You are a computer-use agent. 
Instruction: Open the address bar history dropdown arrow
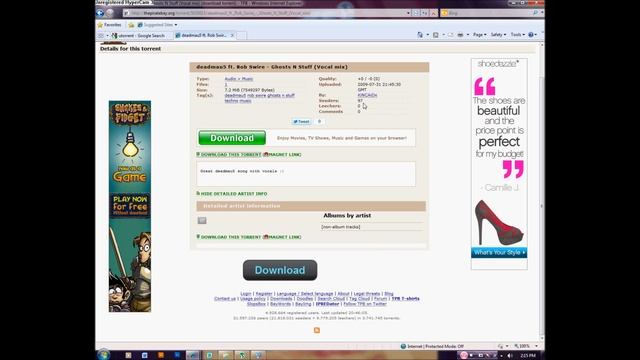pos(408,13)
